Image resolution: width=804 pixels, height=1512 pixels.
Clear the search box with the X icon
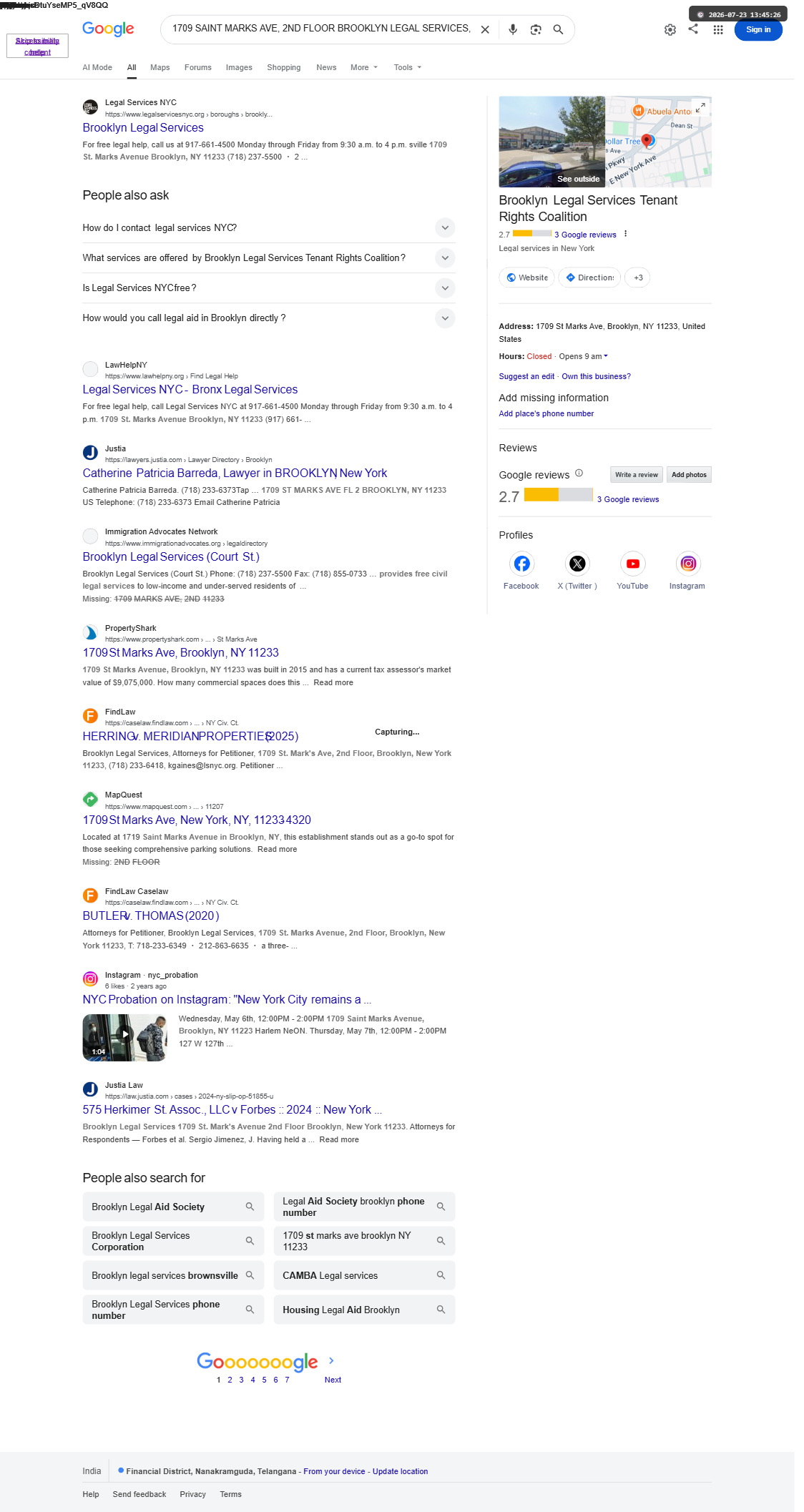tap(485, 29)
